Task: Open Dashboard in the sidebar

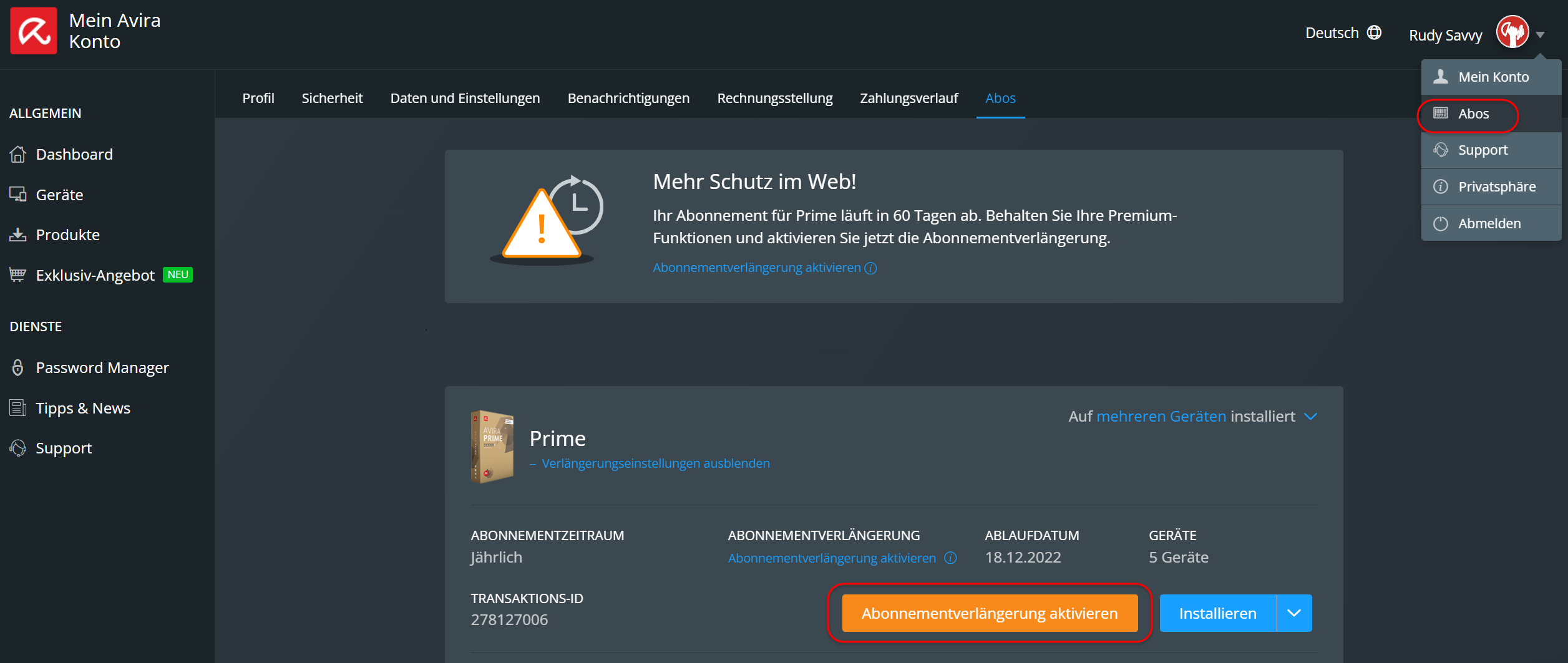Action: [x=74, y=154]
